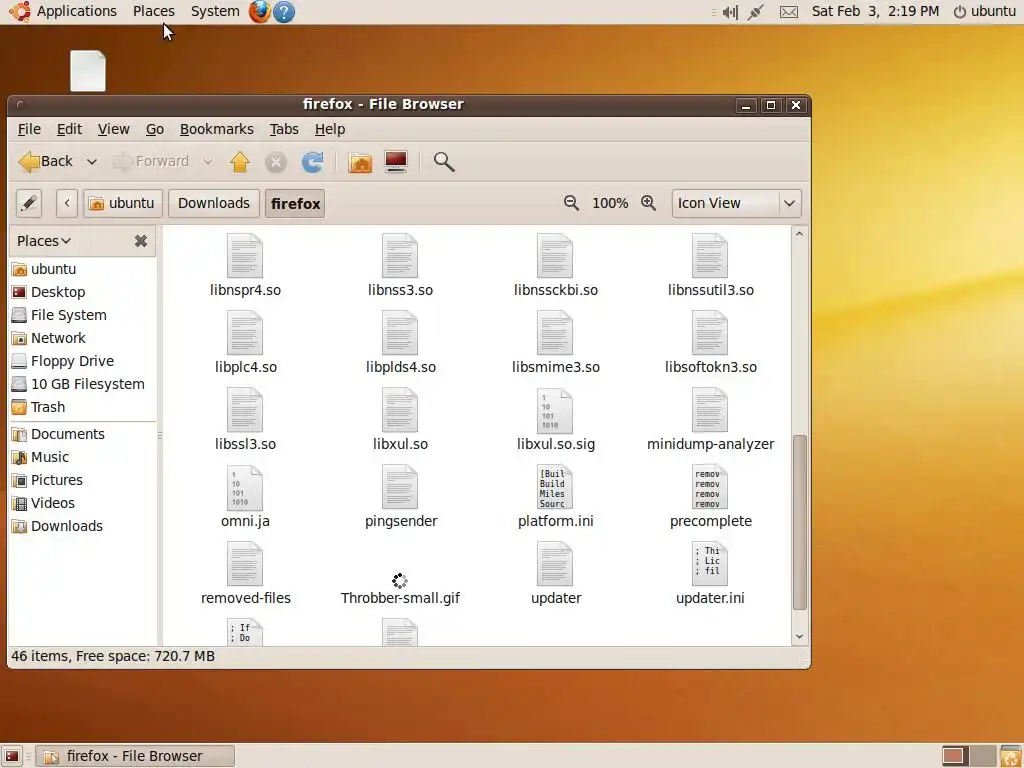The image size is (1024, 768).
Task: Select the platform.ini file icon
Action: [x=555, y=487]
